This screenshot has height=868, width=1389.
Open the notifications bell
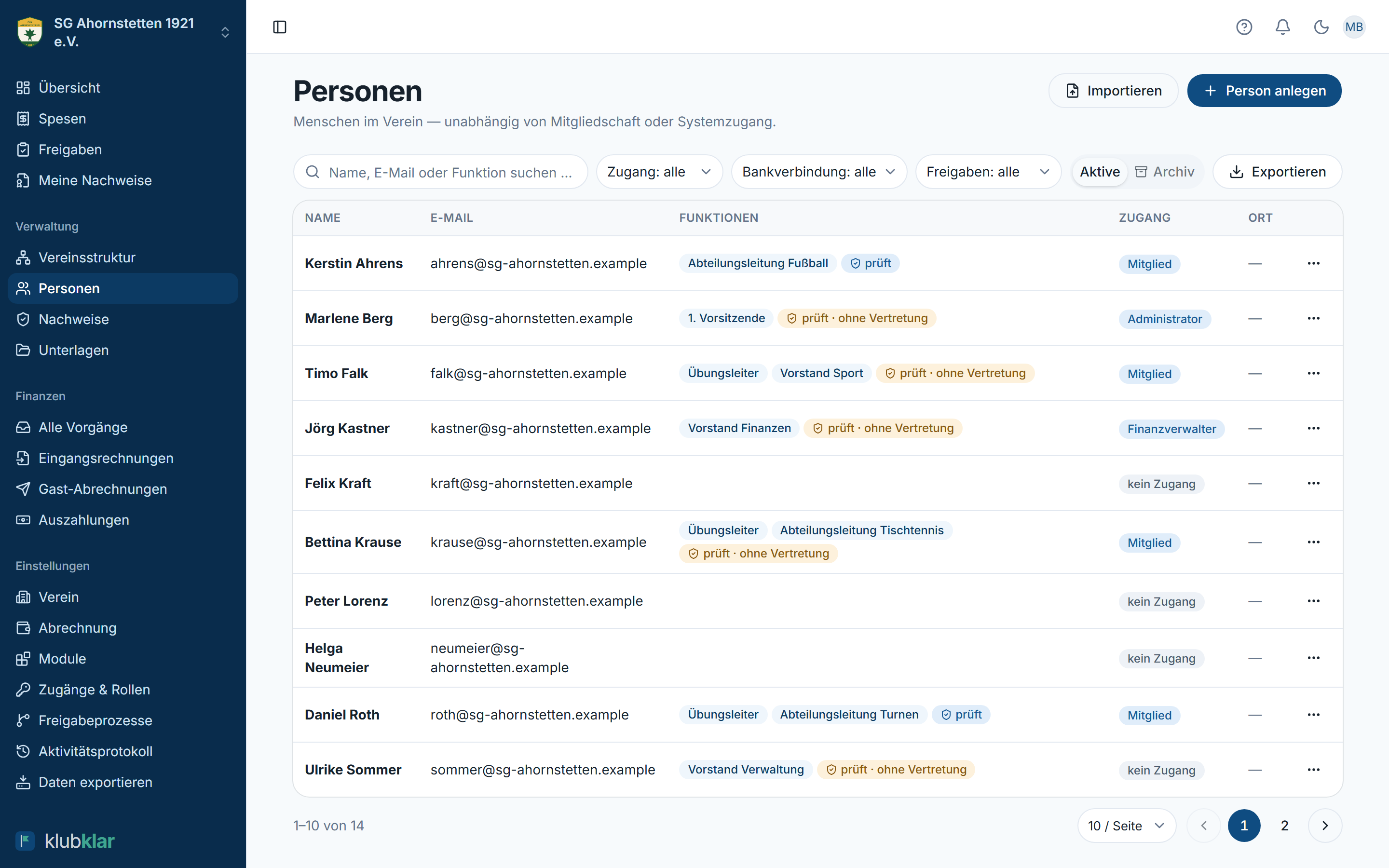(x=1283, y=27)
